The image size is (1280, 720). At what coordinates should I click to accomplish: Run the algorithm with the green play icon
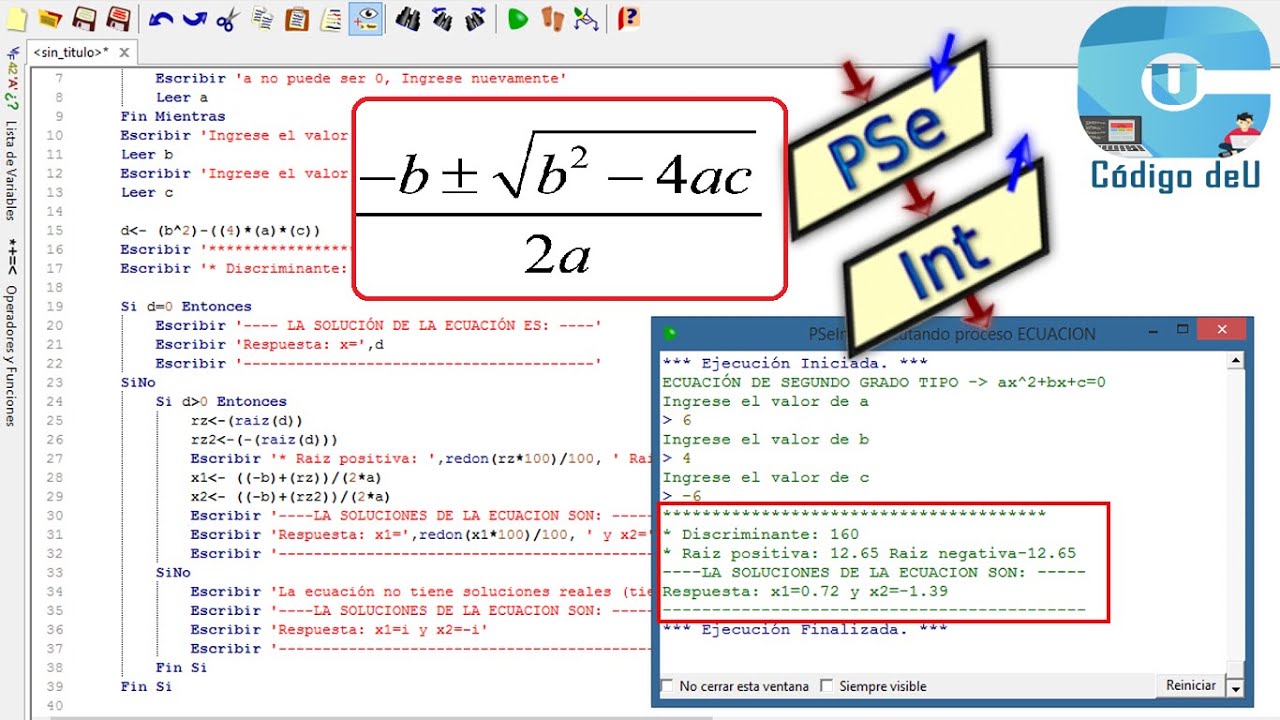click(517, 18)
